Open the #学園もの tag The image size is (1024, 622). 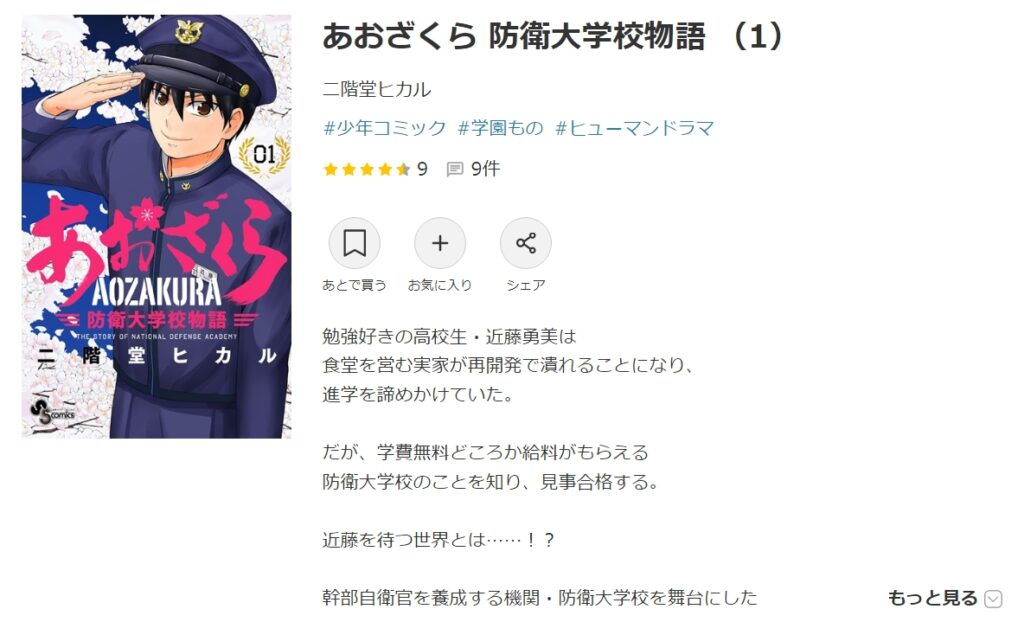[500, 128]
